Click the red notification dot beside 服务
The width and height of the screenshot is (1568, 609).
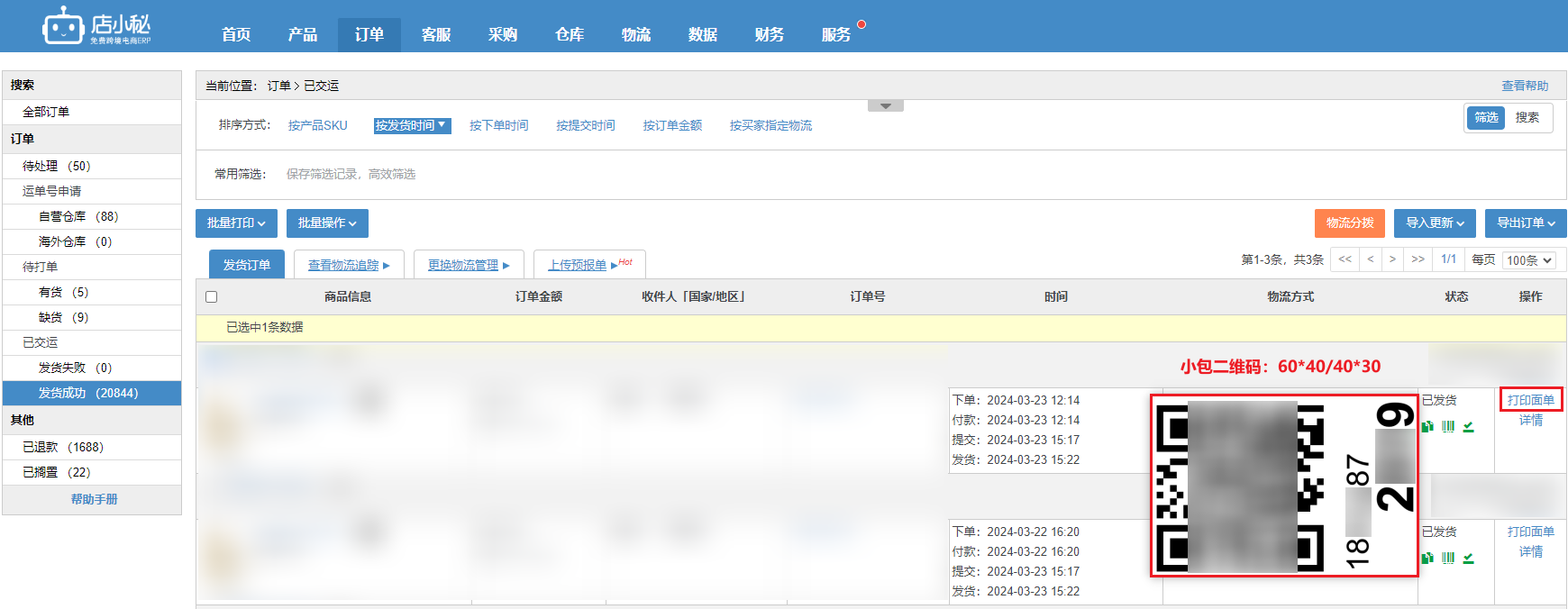(861, 24)
